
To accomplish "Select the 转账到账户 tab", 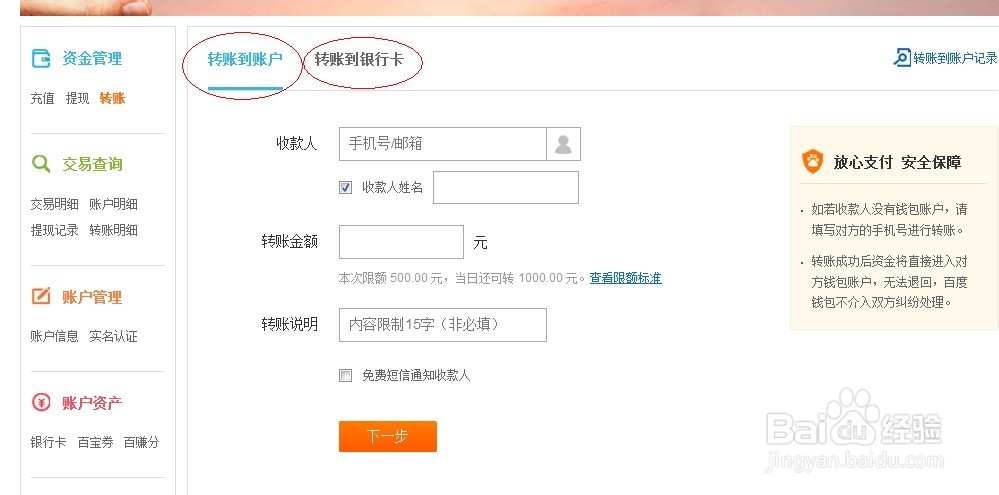I will click(245, 60).
